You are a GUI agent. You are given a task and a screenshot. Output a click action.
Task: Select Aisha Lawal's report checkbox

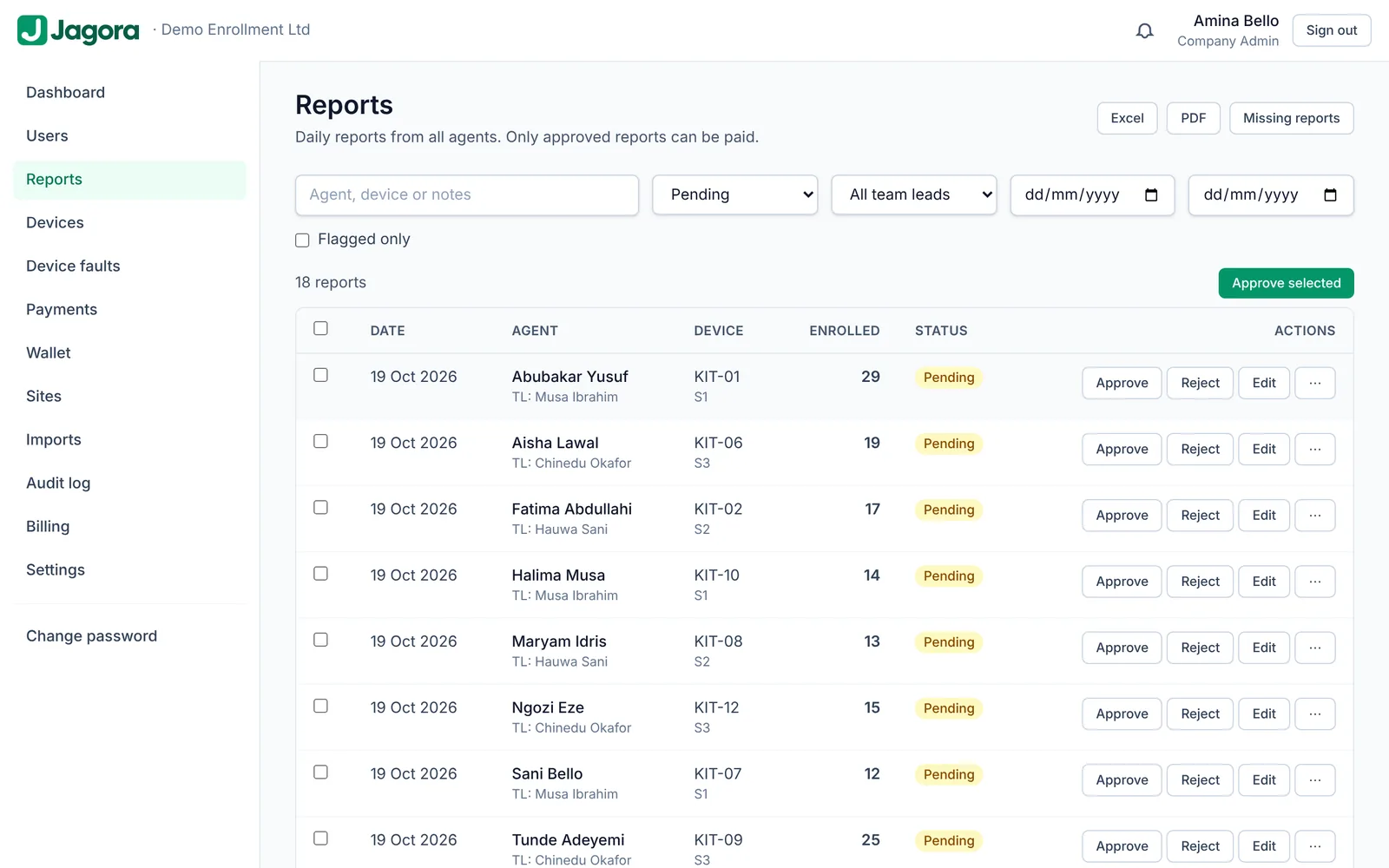tap(320, 441)
